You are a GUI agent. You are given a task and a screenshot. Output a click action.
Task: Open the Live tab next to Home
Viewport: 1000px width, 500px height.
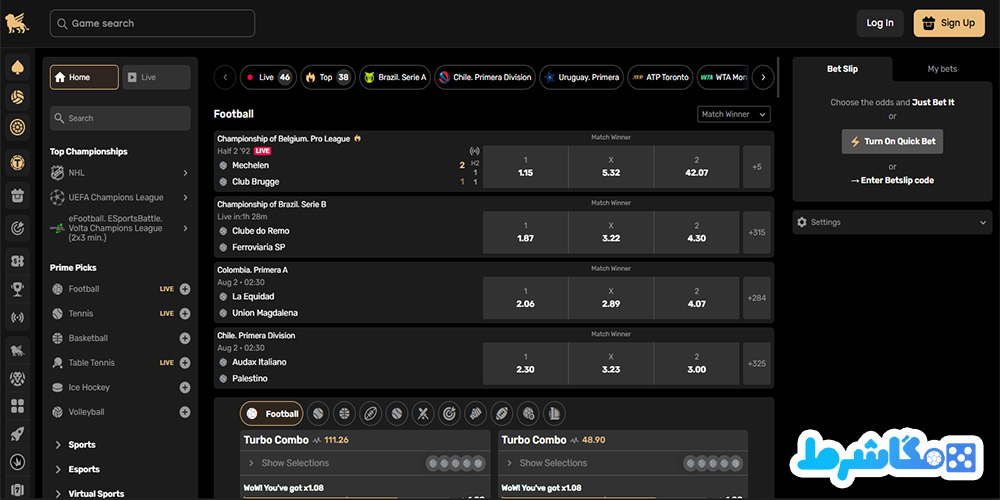tap(156, 77)
